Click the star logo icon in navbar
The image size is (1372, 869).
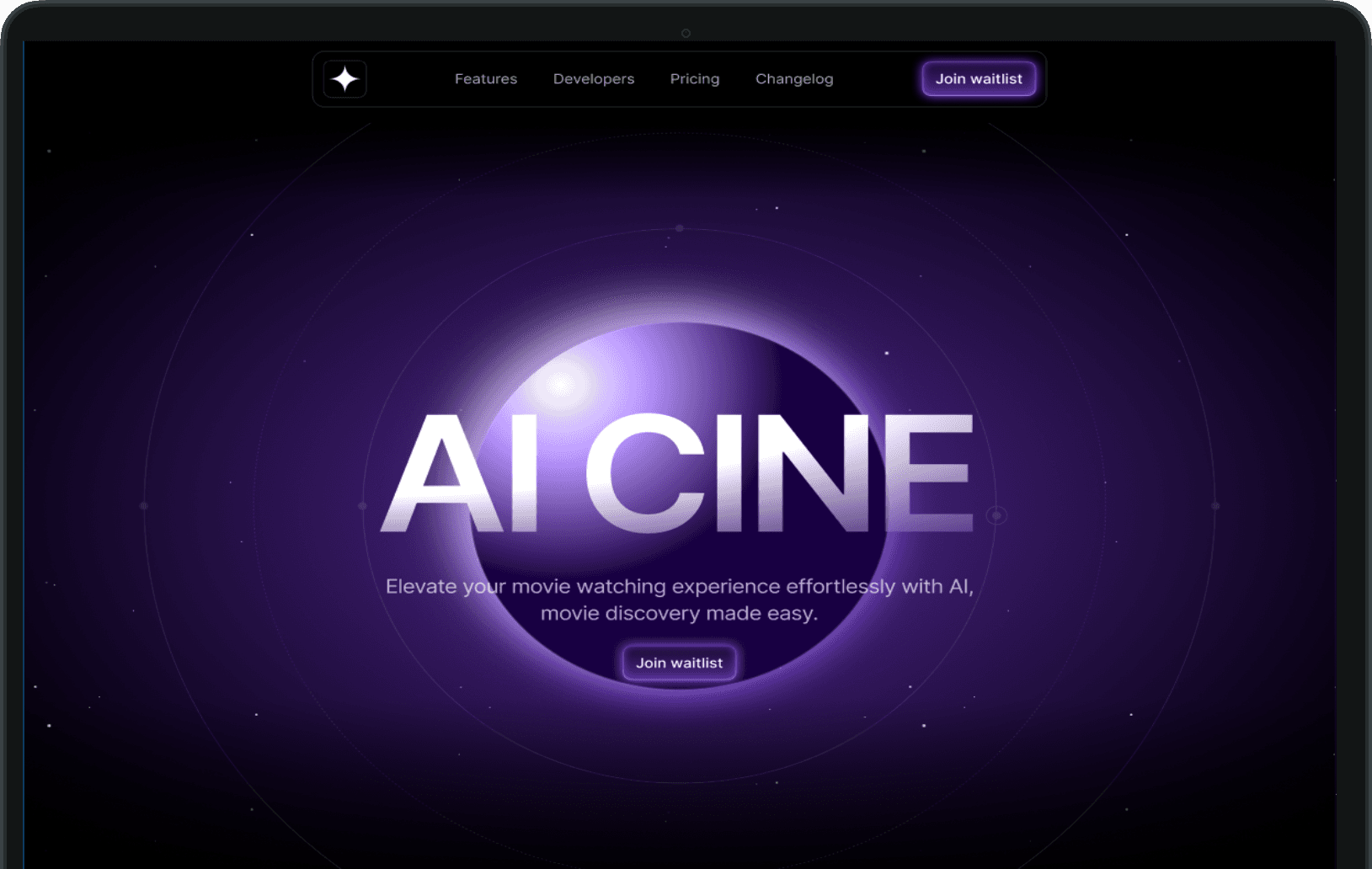pyautogui.click(x=344, y=79)
